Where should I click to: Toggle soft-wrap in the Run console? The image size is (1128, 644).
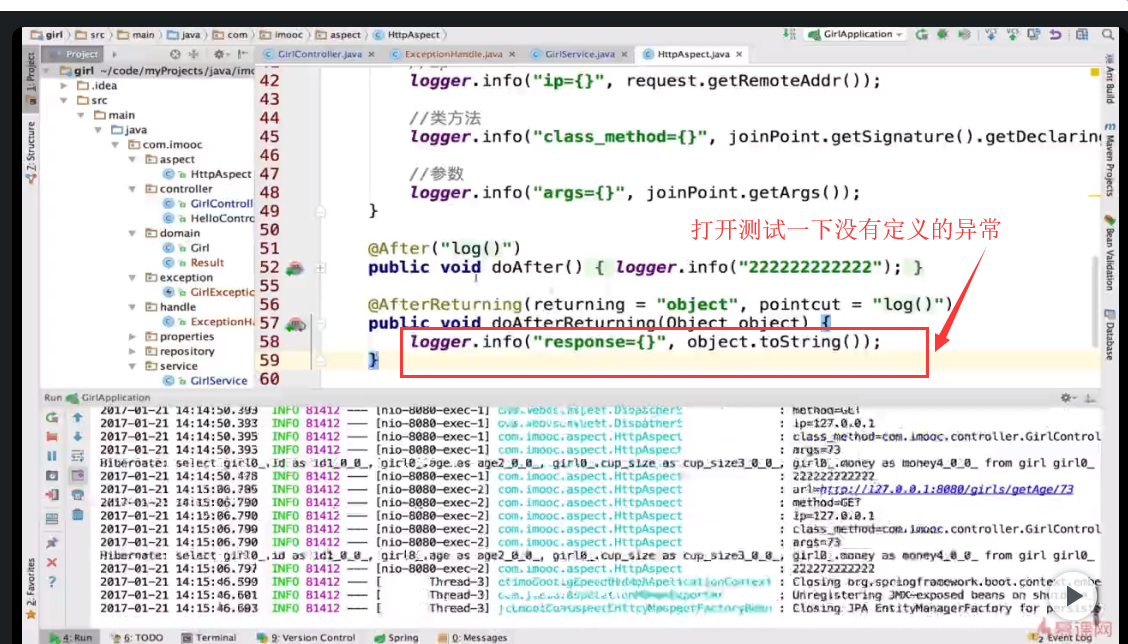78,456
